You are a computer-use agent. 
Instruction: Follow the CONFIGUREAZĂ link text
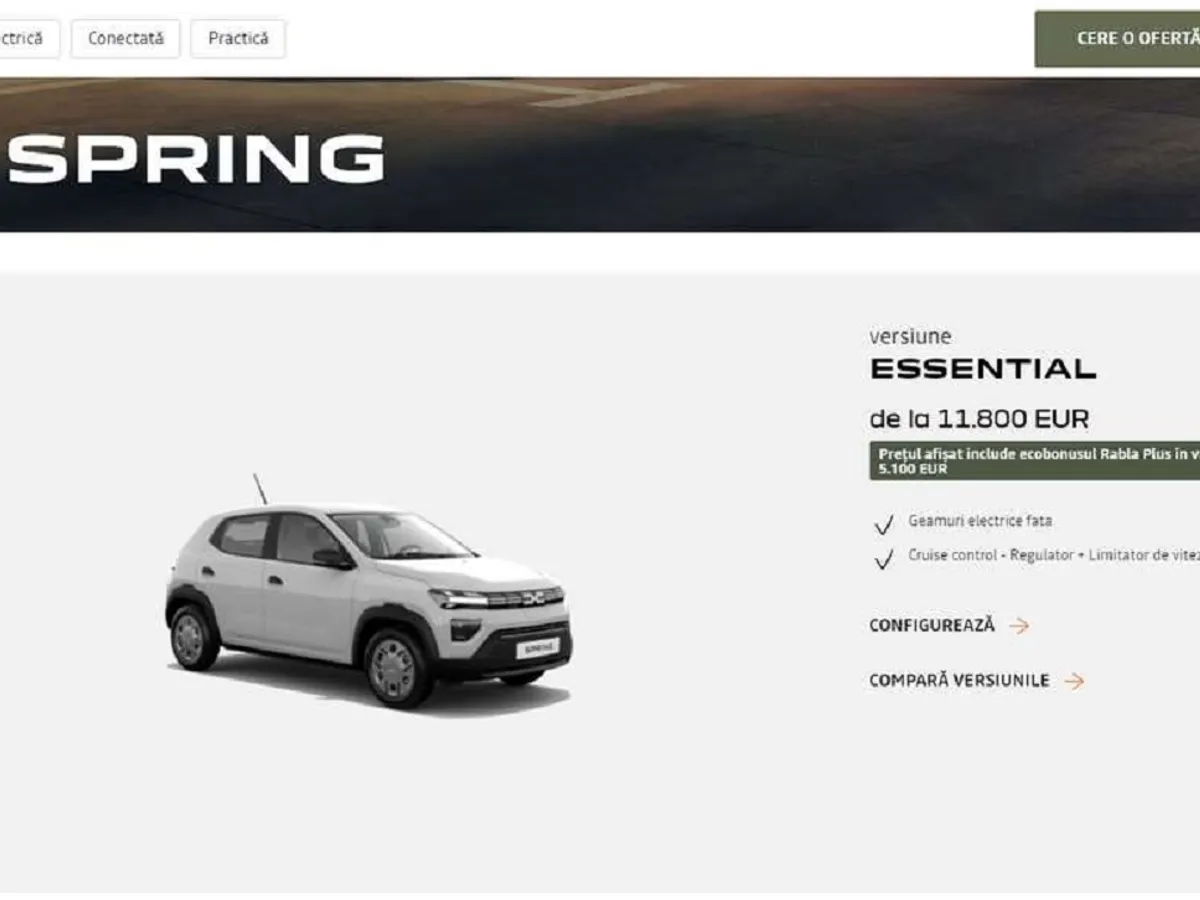click(x=932, y=626)
